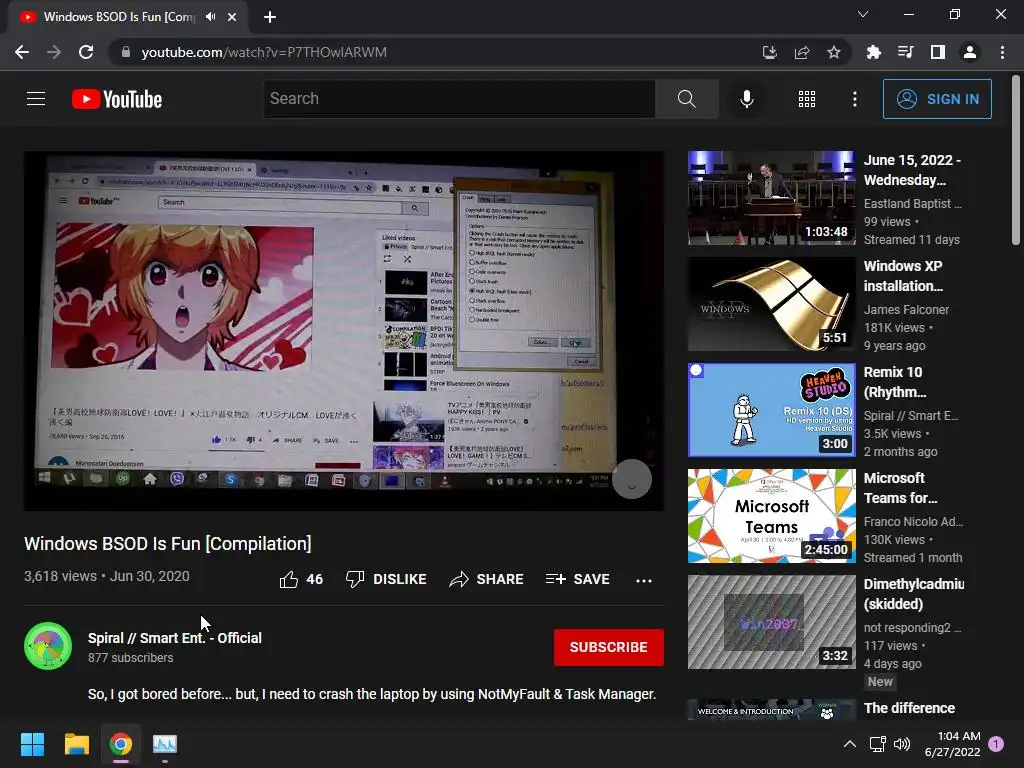
Task: Sign in to YouTube
Action: pos(937,99)
